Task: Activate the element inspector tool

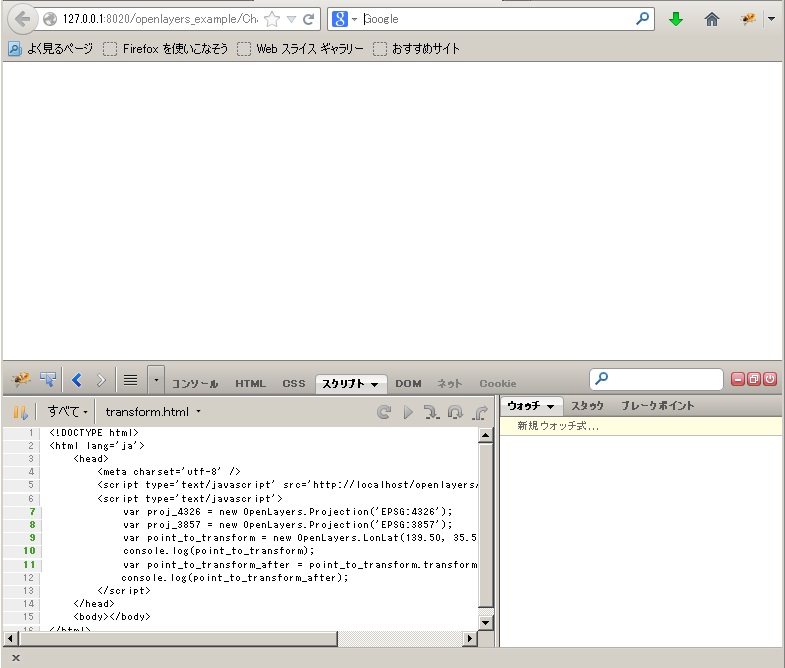Action: tap(48, 380)
